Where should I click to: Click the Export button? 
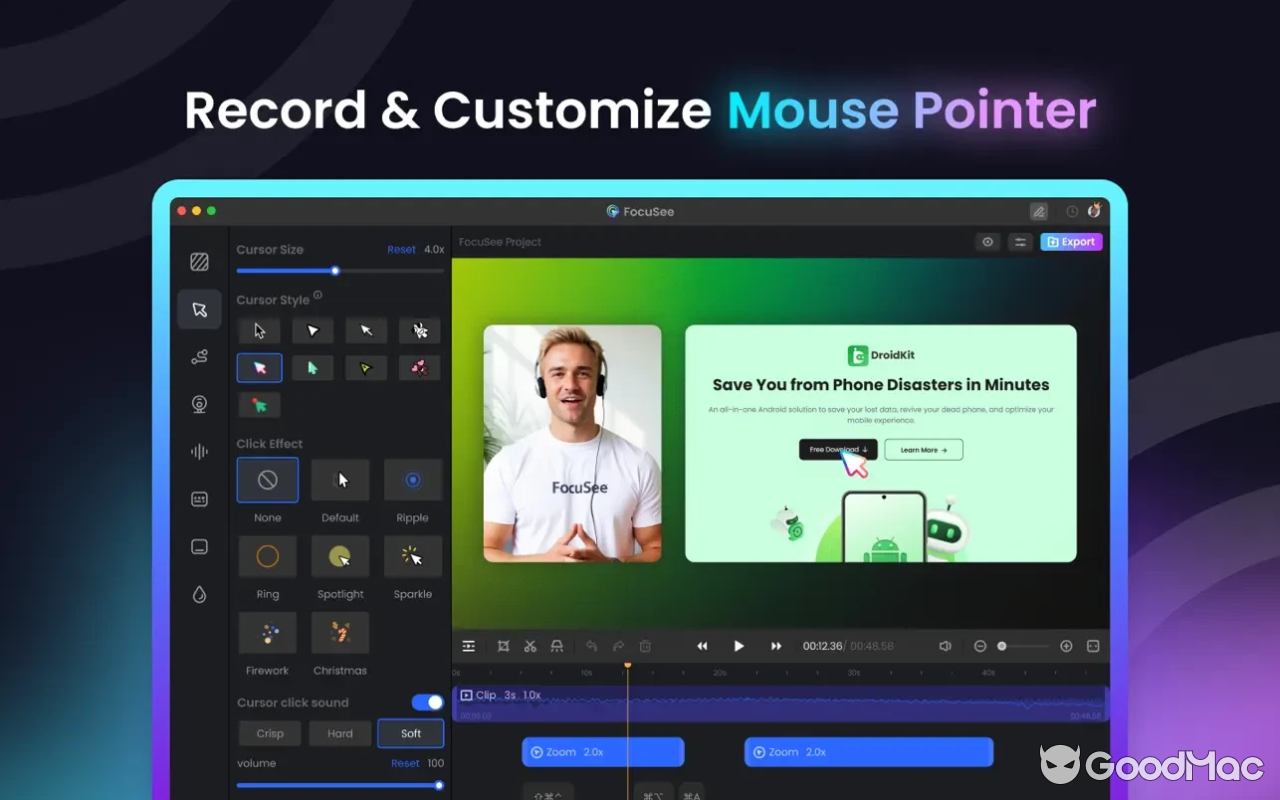1071,241
